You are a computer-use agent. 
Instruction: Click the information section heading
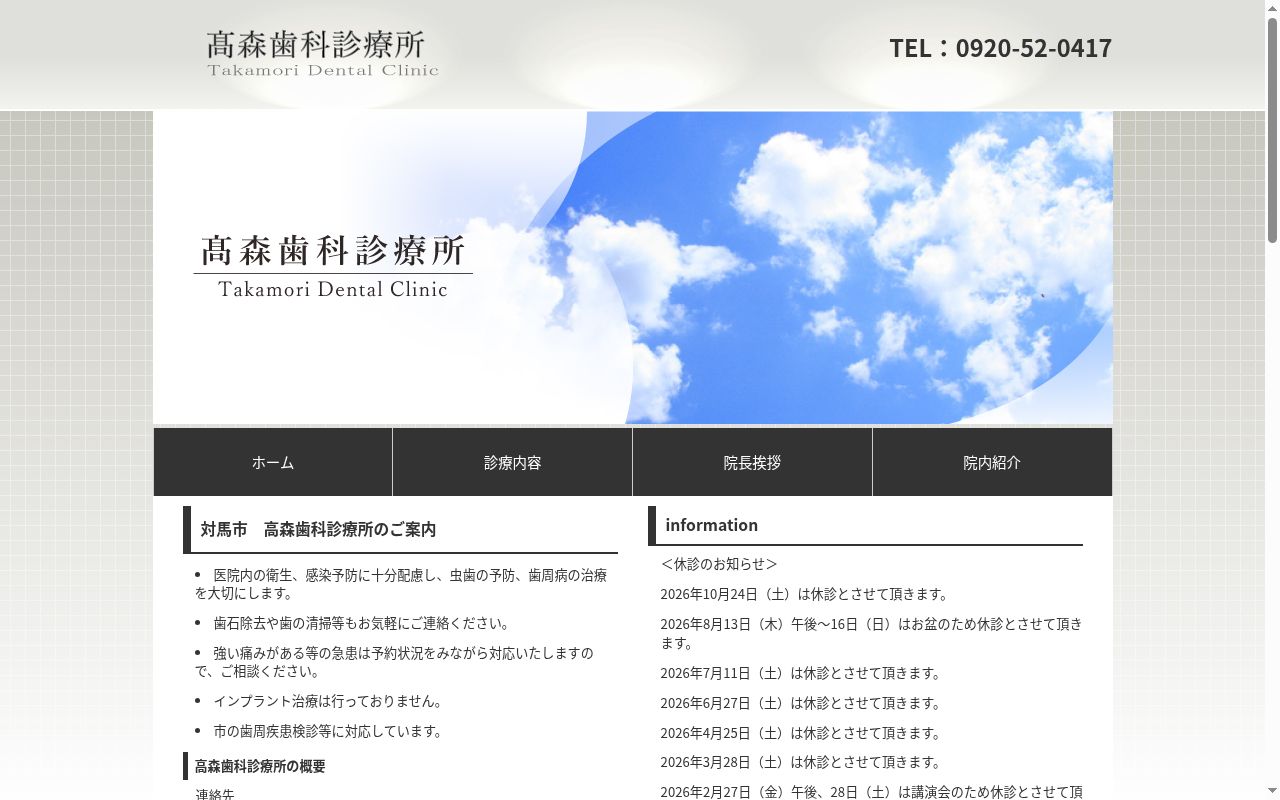(x=865, y=525)
